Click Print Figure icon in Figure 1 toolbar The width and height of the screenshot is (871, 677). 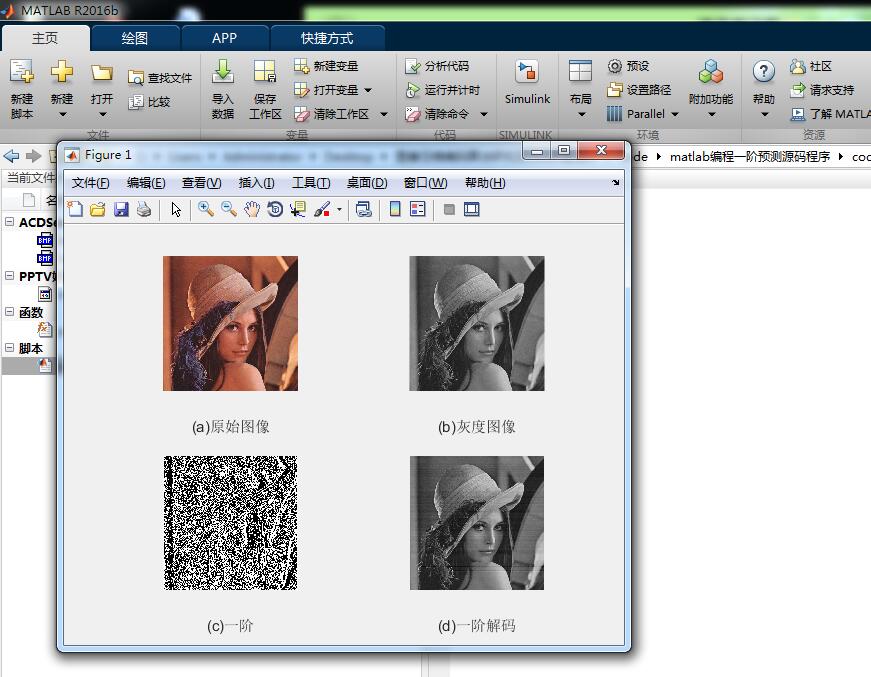144,209
